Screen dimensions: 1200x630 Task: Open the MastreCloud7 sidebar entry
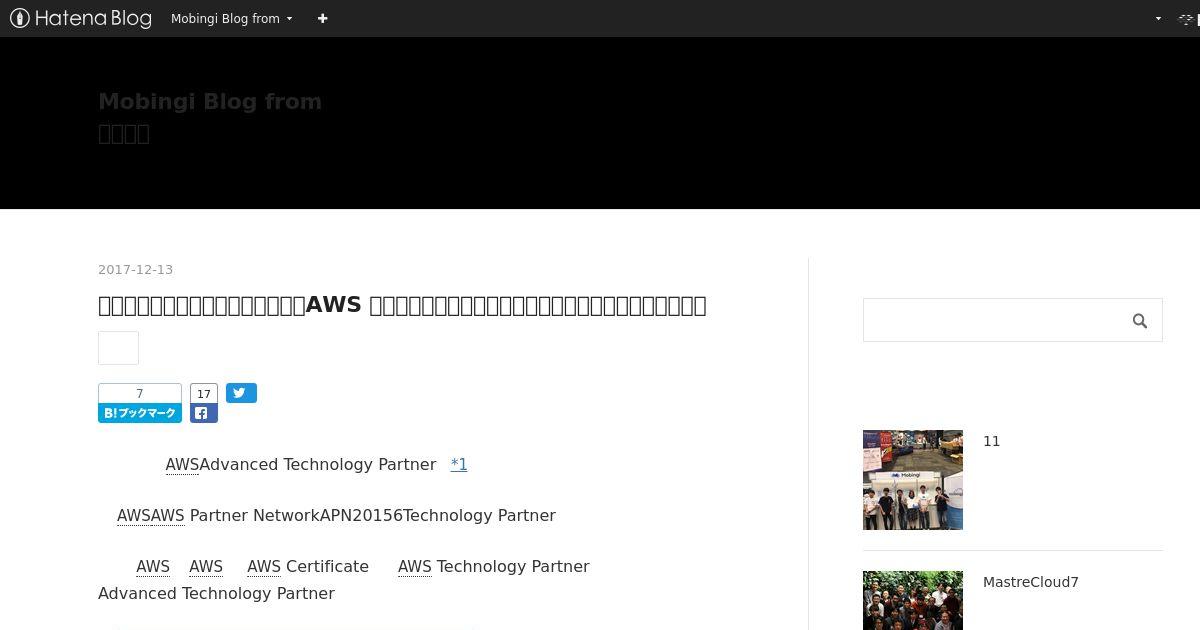coord(1031,582)
